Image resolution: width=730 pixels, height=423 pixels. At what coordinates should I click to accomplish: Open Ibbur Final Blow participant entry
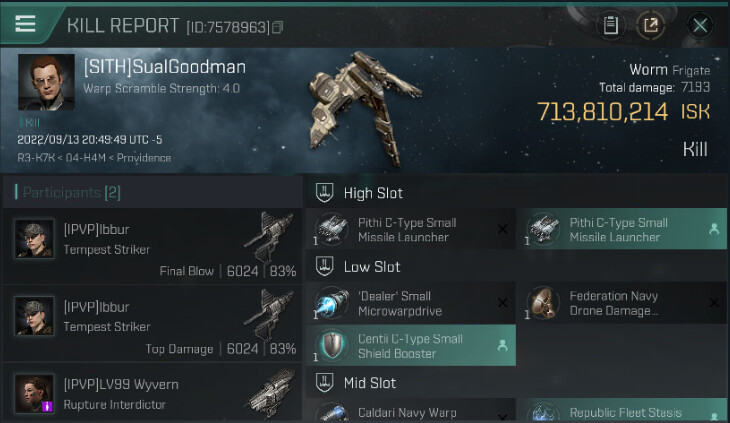tap(153, 246)
